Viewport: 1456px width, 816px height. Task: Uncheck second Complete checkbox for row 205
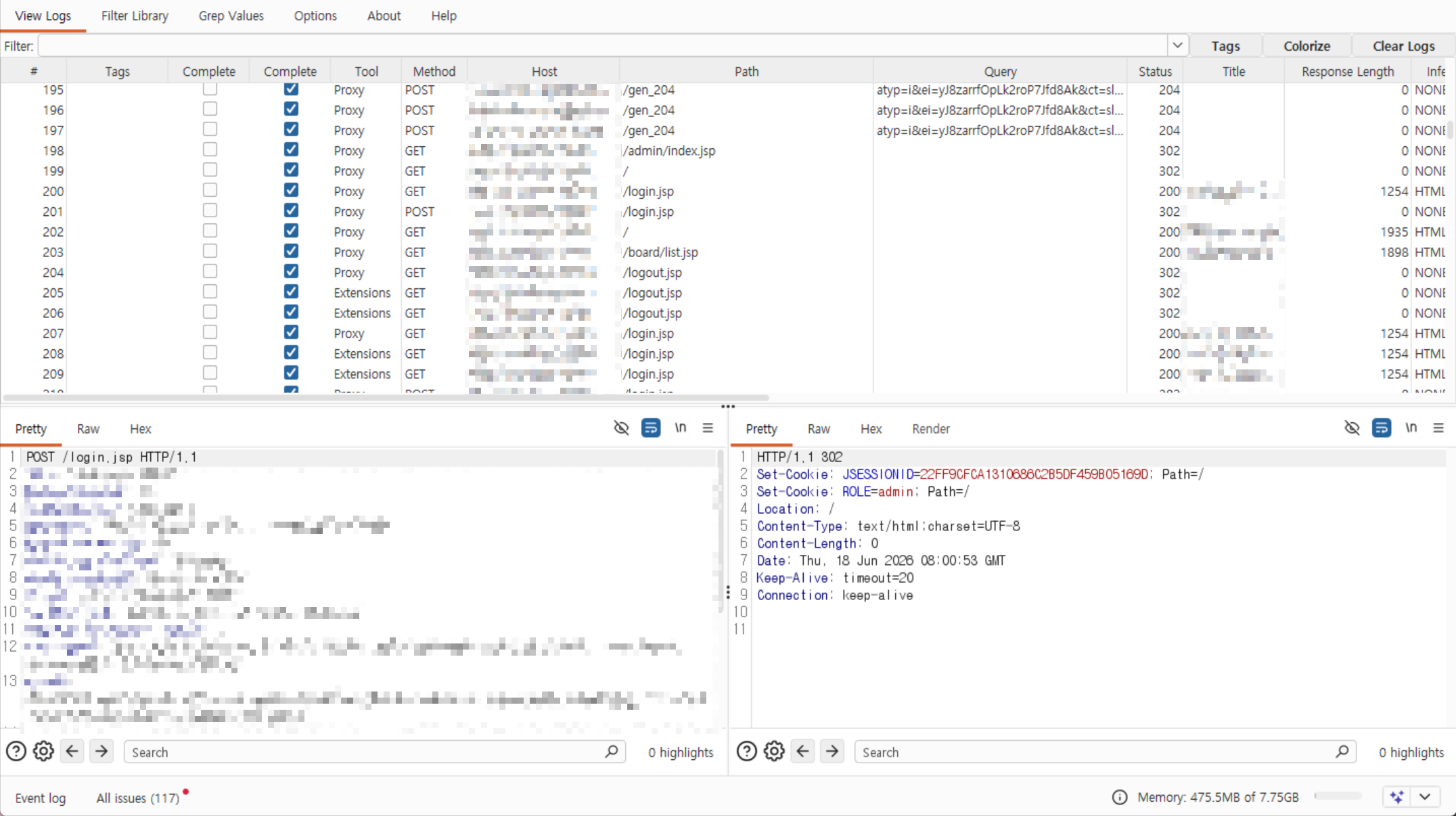291,292
